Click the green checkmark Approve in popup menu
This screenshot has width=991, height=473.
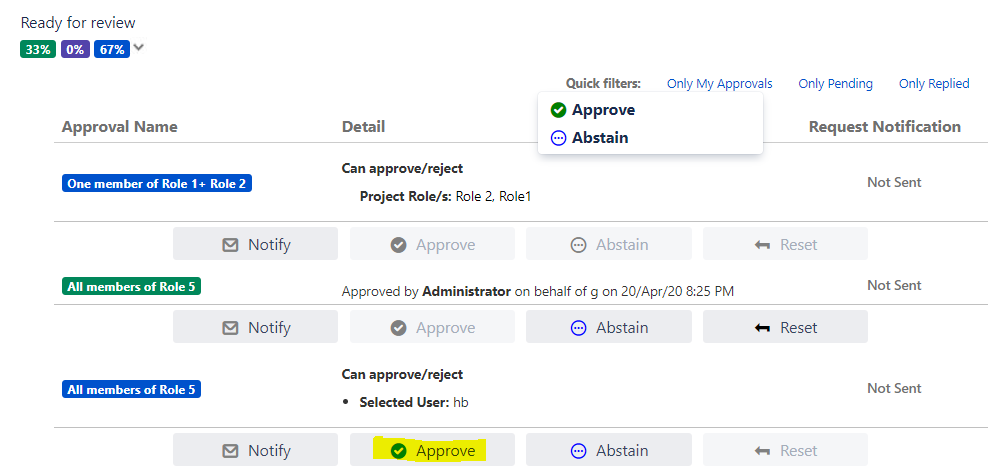(x=559, y=110)
